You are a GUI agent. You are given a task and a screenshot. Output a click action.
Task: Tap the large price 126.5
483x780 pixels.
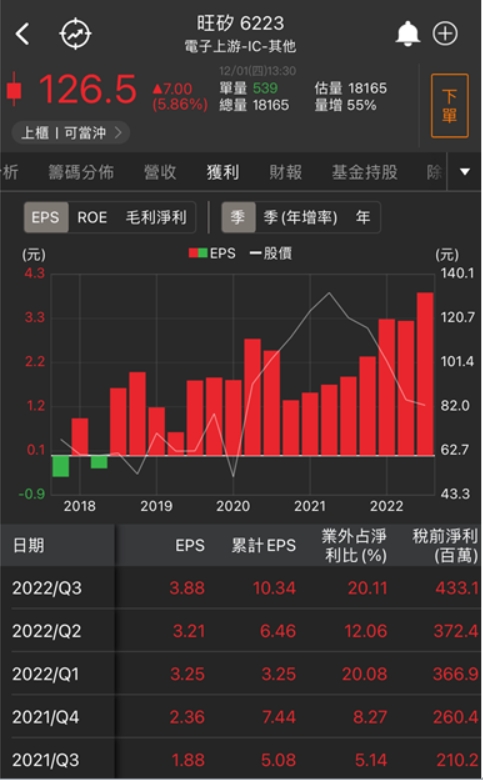(88, 90)
